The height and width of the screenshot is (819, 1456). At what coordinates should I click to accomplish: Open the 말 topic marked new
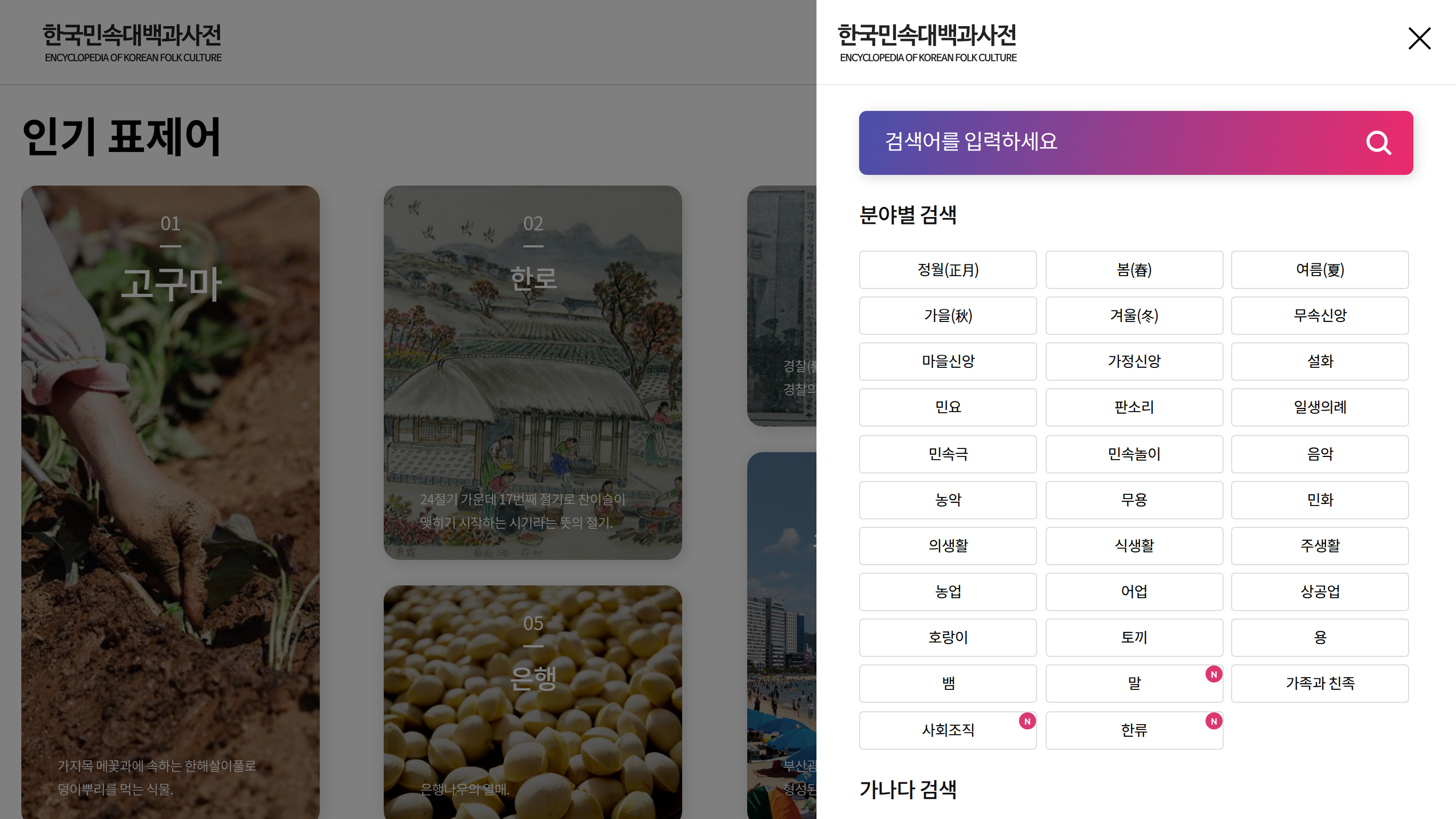1134,683
